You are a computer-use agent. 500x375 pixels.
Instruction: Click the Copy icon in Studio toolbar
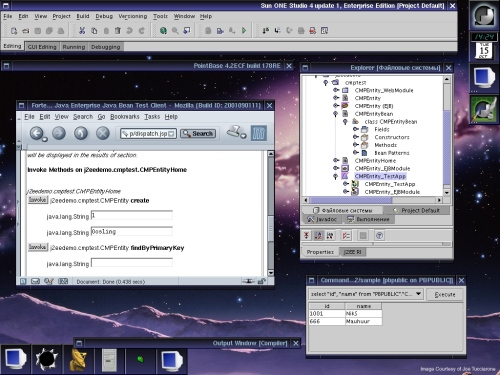94,31
